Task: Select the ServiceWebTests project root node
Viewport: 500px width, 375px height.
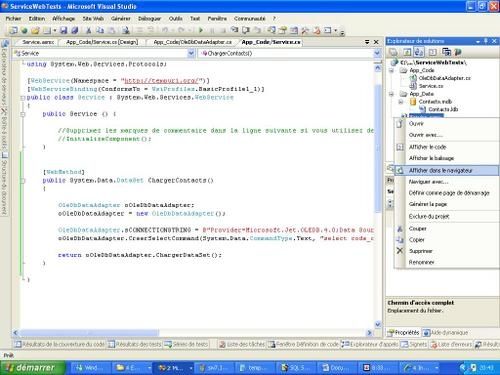Action: [433, 62]
